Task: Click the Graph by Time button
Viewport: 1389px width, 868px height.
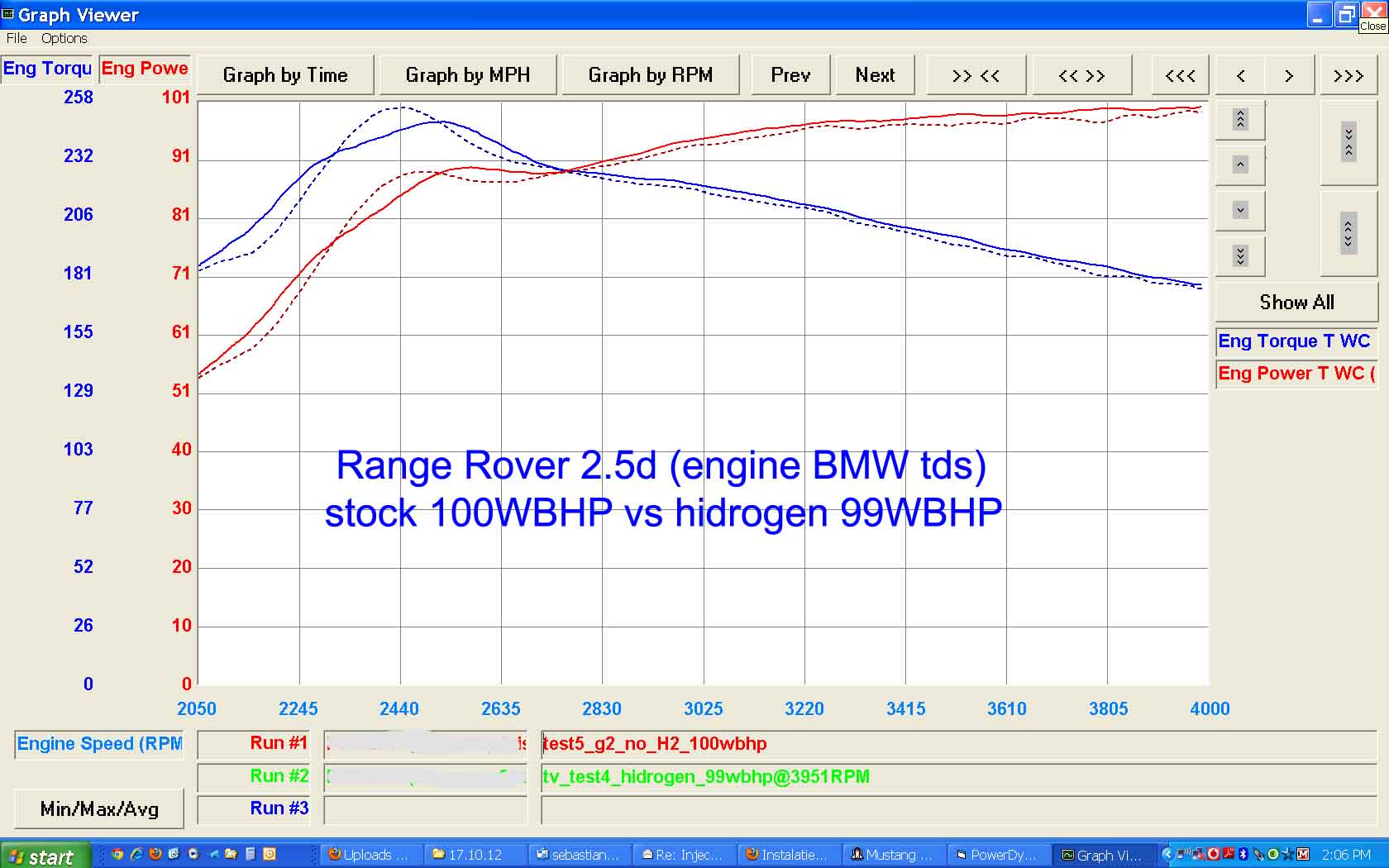Action: click(x=285, y=75)
